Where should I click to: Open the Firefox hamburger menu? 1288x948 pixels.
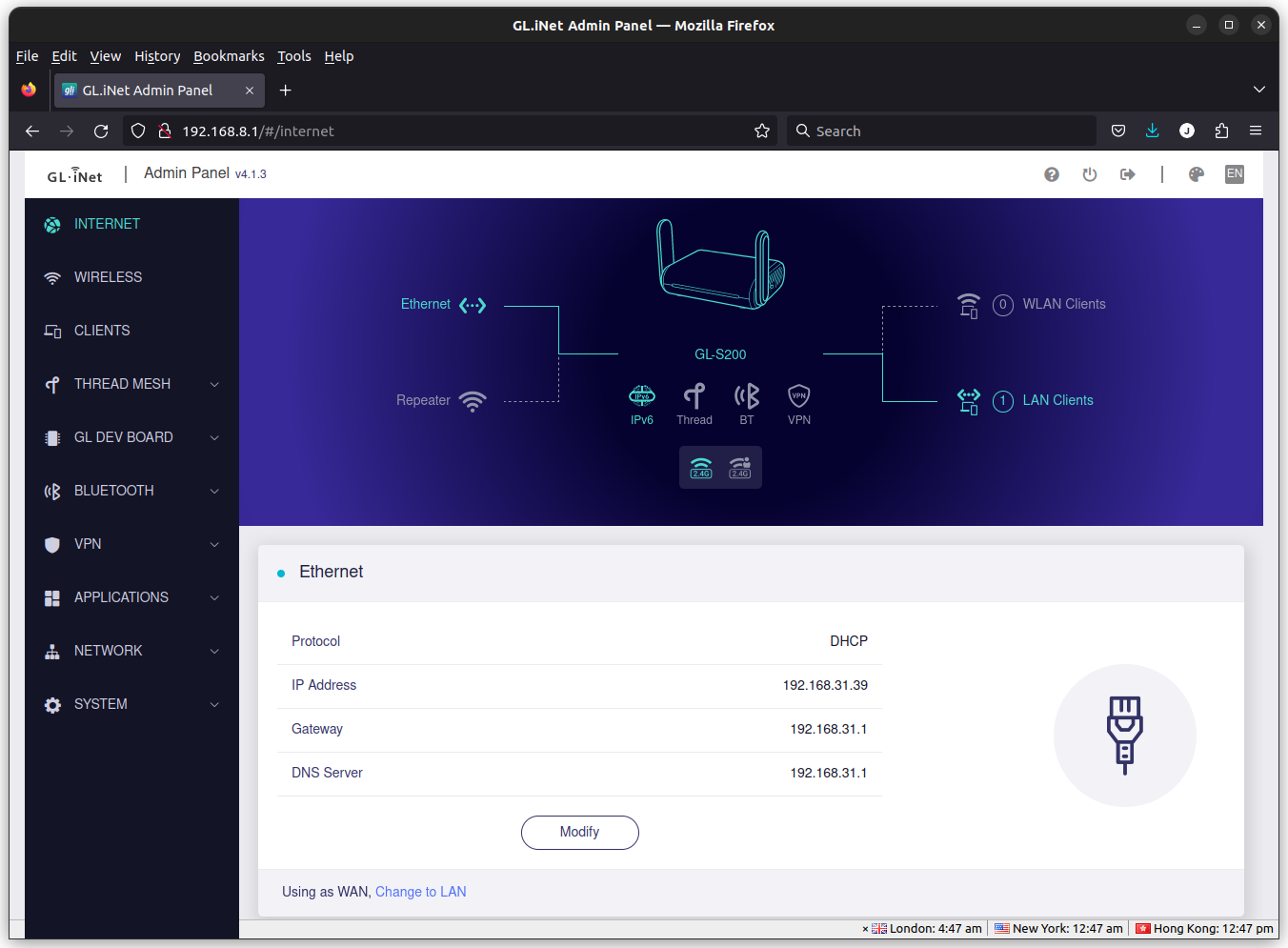1256,131
